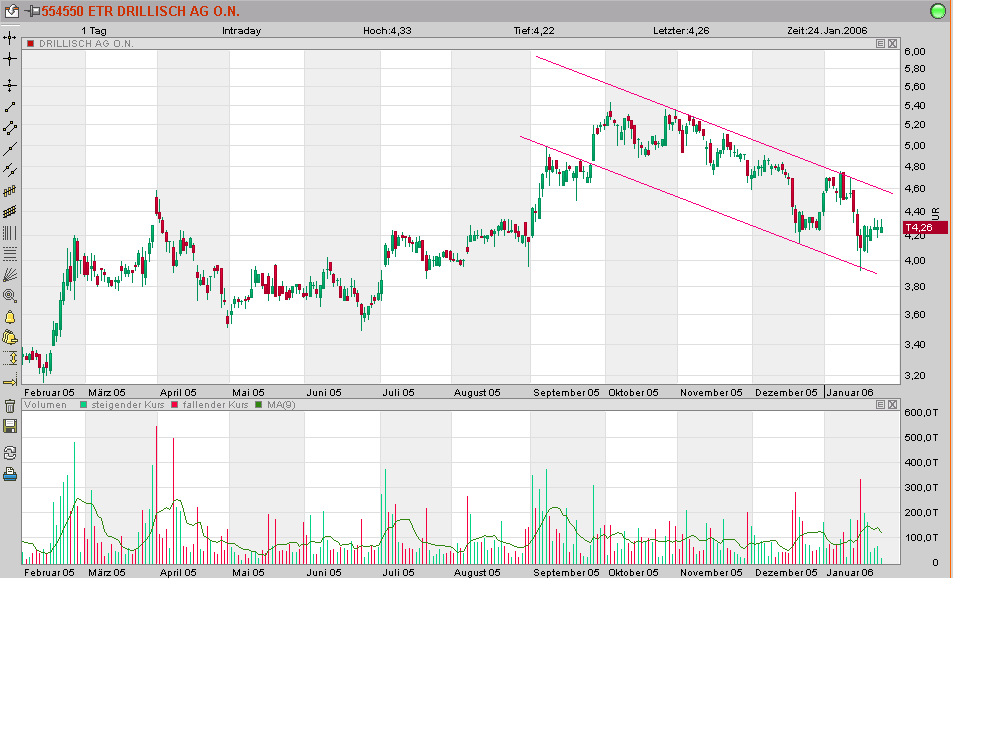Click 'April 05' on the price chart axis
The image size is (995, 751).
tap(178, 392)
